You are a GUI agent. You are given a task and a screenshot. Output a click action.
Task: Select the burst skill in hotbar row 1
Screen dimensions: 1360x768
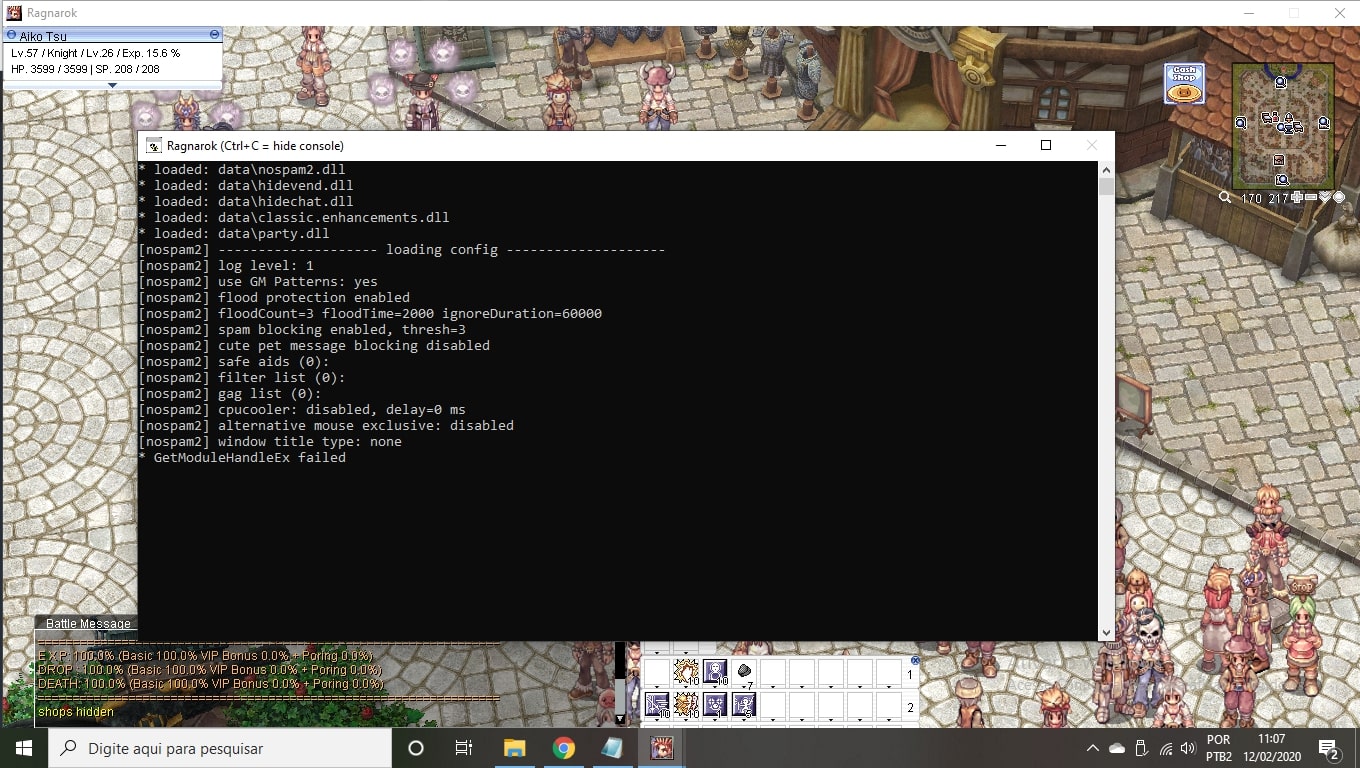(x=686, y=672)
